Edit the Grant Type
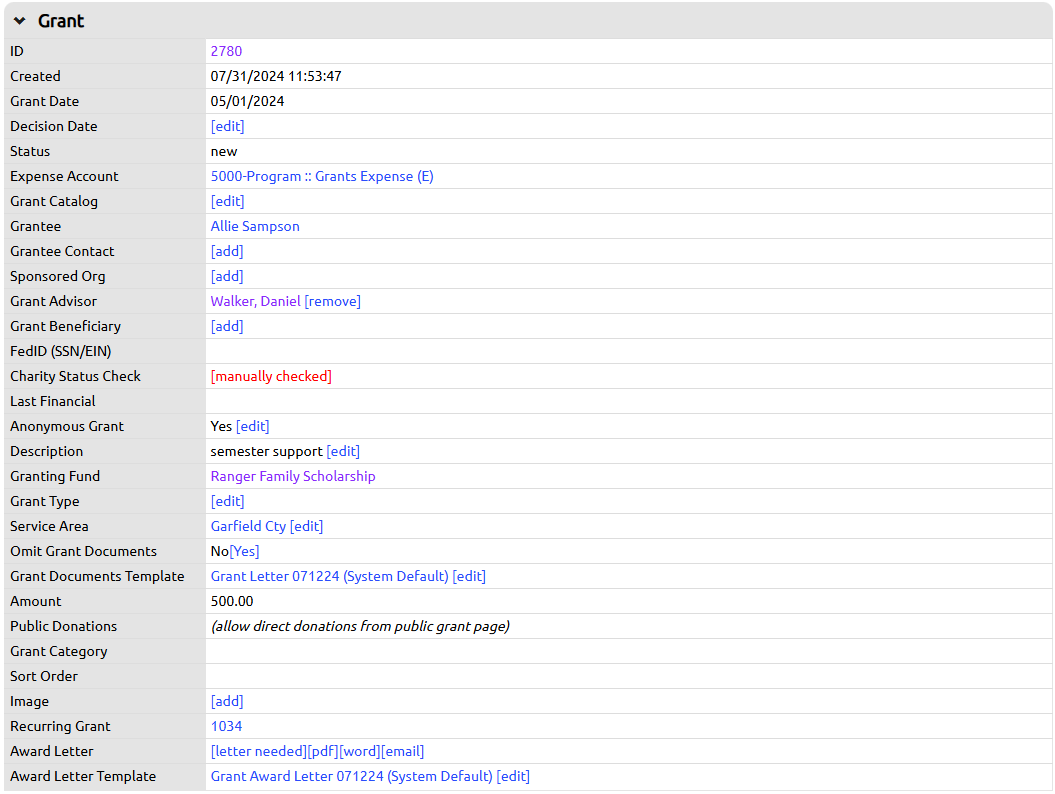1055x794 pixels. click(227, 501)
